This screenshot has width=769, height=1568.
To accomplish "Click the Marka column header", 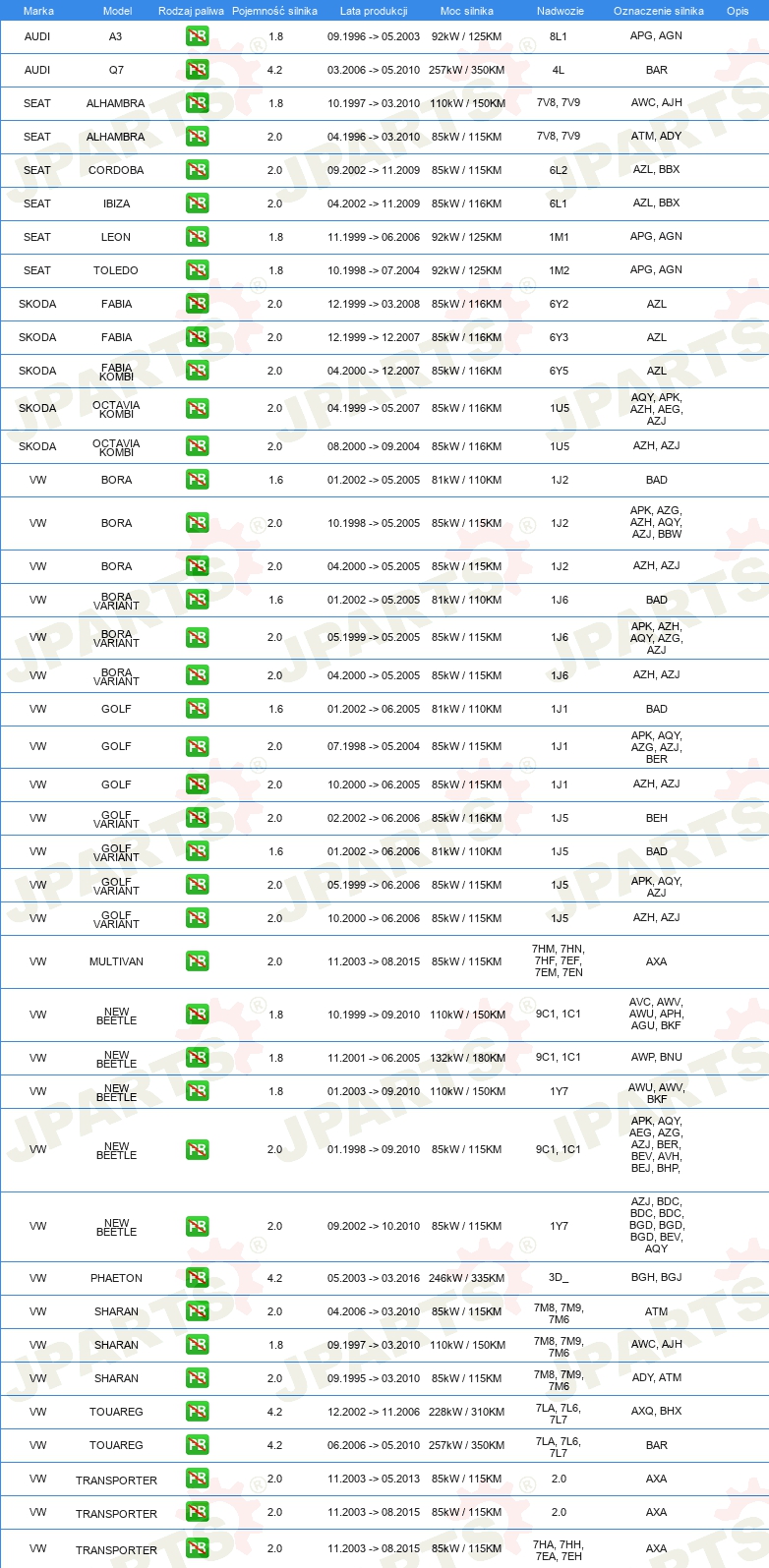I will click(x=38, y=11).
